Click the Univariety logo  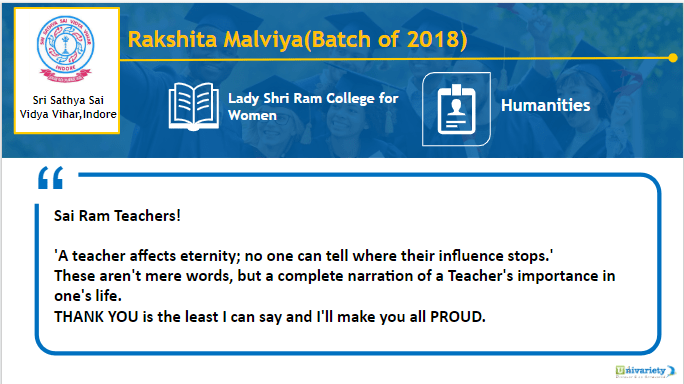645,371
